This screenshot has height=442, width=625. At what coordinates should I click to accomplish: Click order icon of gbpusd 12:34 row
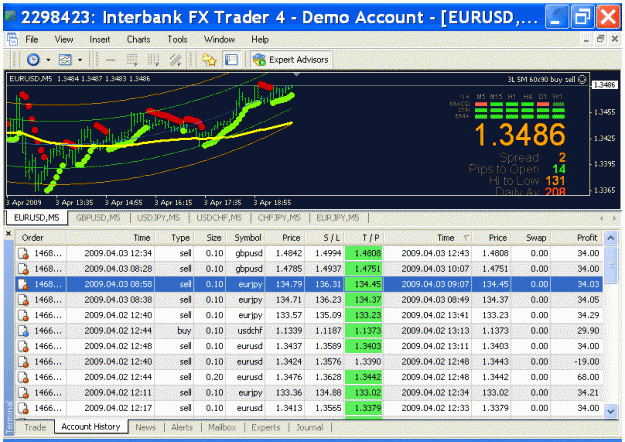click(24, 253)
